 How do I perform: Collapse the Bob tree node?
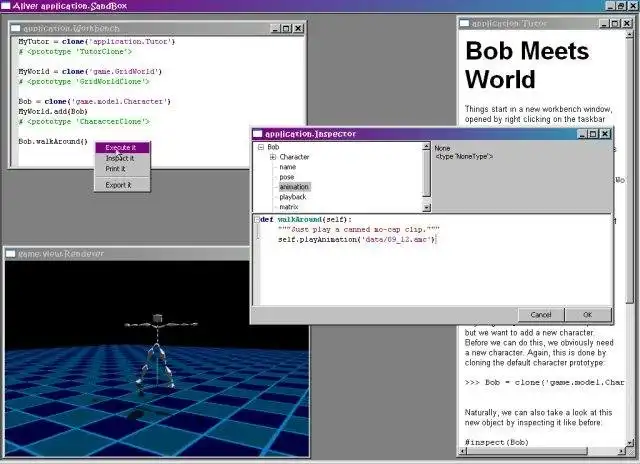pos(261,147)
